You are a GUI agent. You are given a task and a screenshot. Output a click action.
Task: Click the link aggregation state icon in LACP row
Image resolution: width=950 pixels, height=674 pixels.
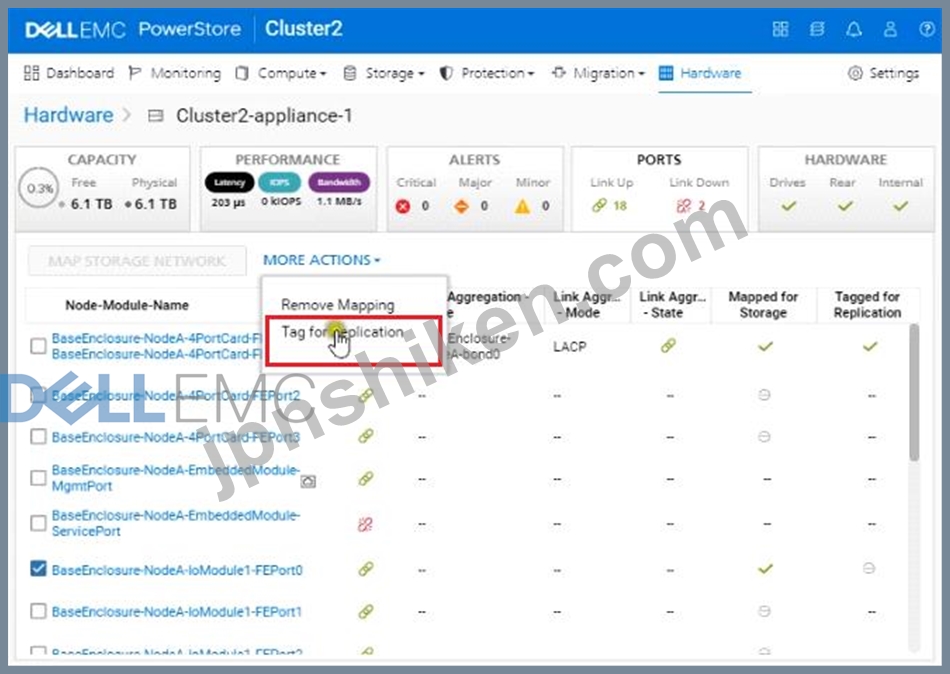[668, 345]
